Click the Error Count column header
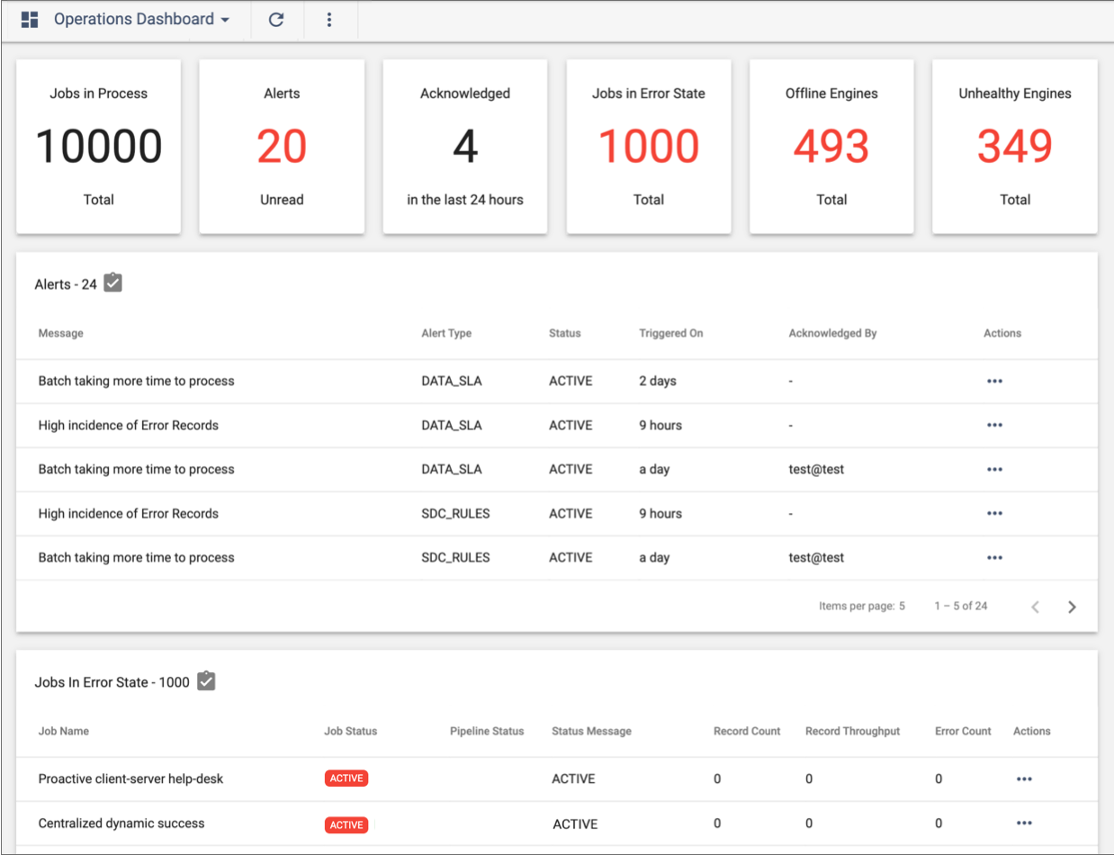The height and width of the screenshot is (855, 1114). (x=963, y=731)
